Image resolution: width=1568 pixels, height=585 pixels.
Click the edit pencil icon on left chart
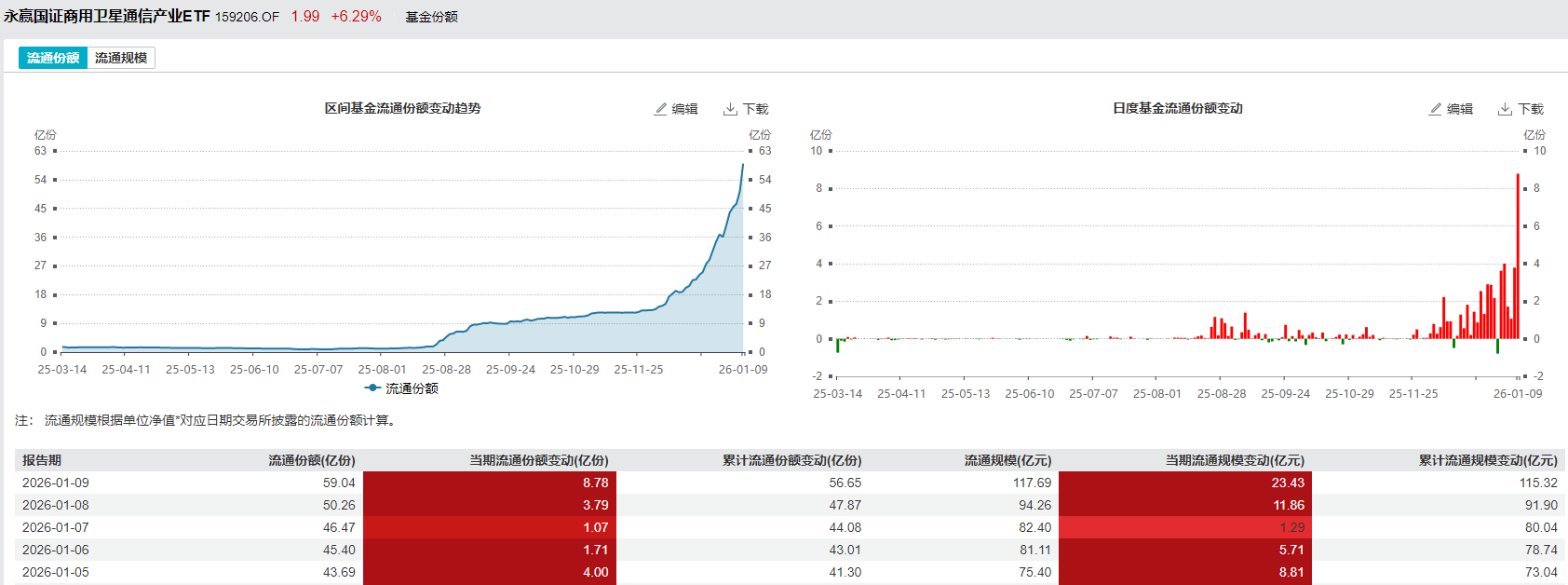coord(661,109)
